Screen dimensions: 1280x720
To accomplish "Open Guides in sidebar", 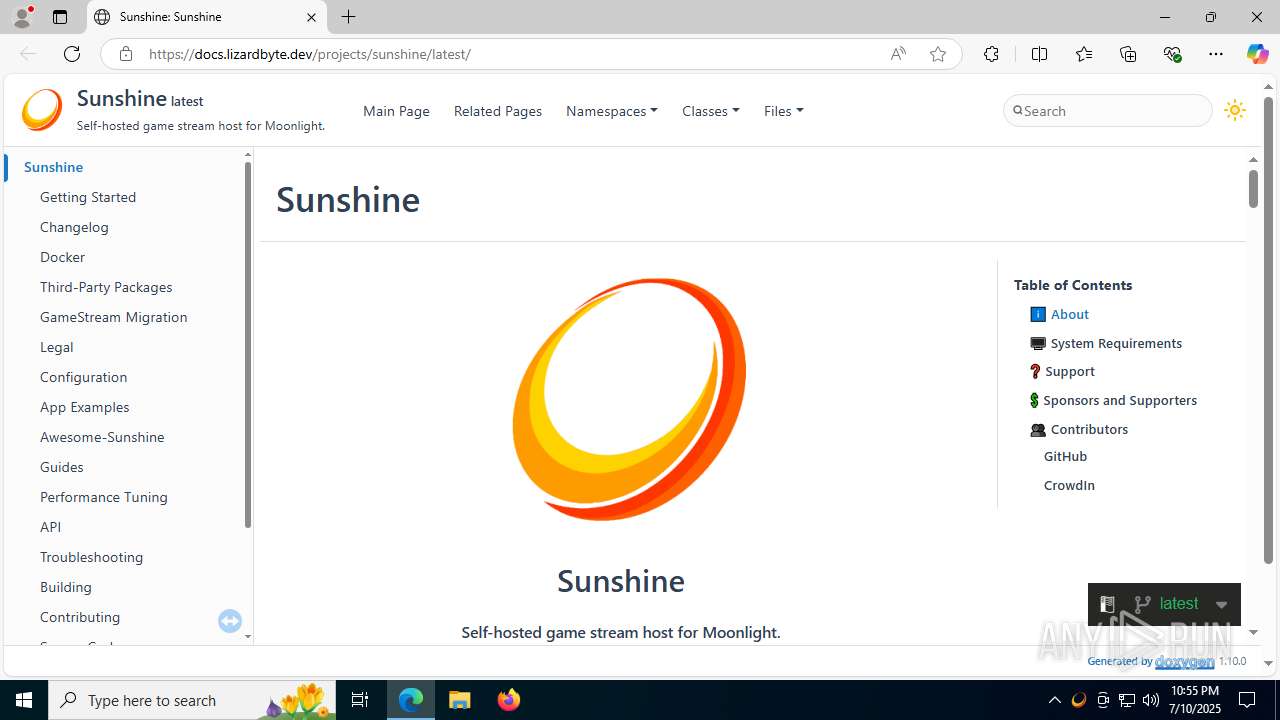I will [62, 467].
